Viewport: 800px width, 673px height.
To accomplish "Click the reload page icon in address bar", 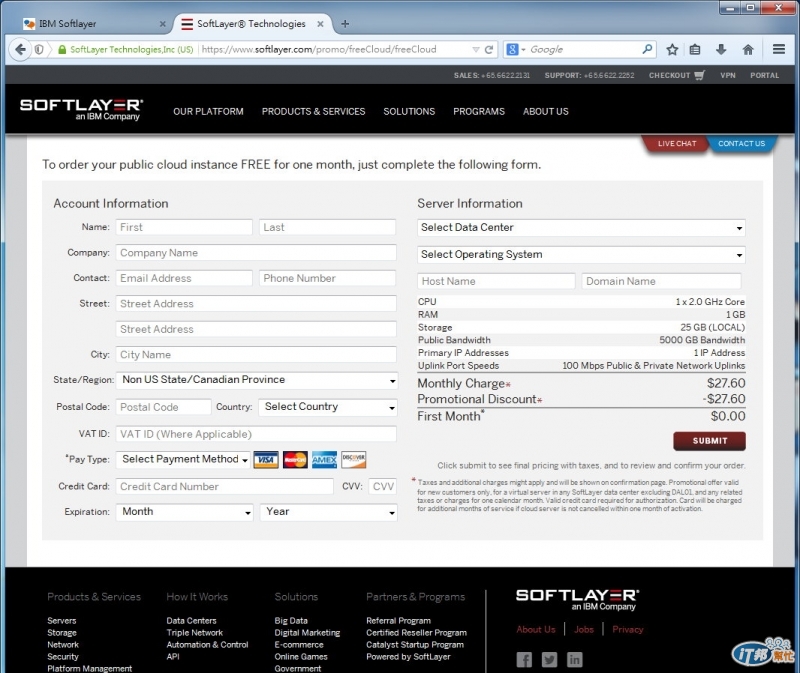I will tap(489, 49).
